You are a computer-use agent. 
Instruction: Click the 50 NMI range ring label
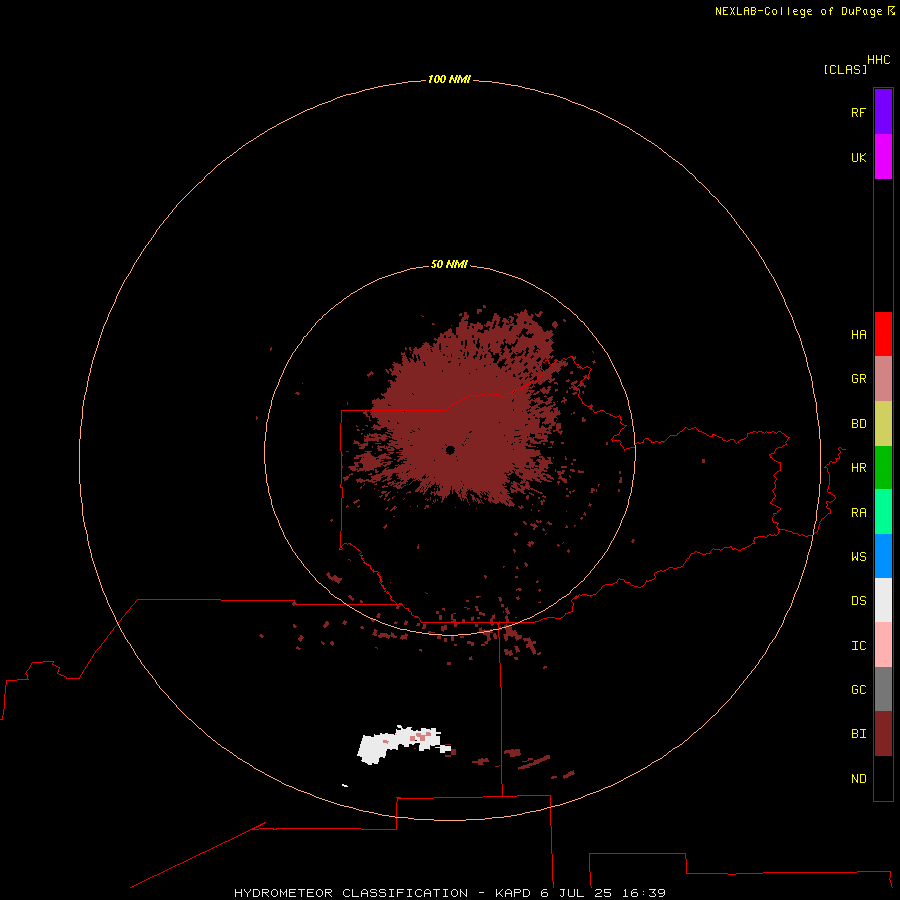(x=449, y=264)
